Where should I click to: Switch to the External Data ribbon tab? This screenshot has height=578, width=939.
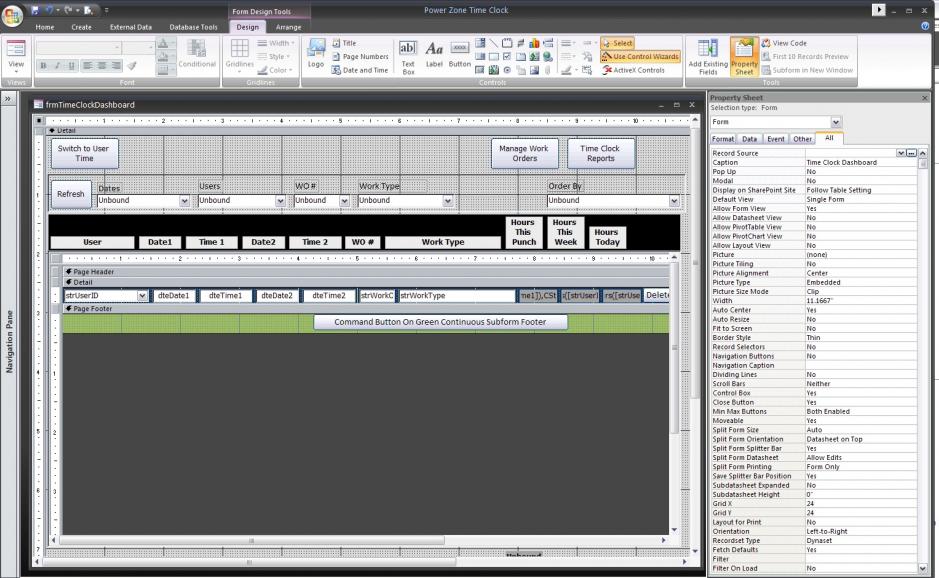131,27
